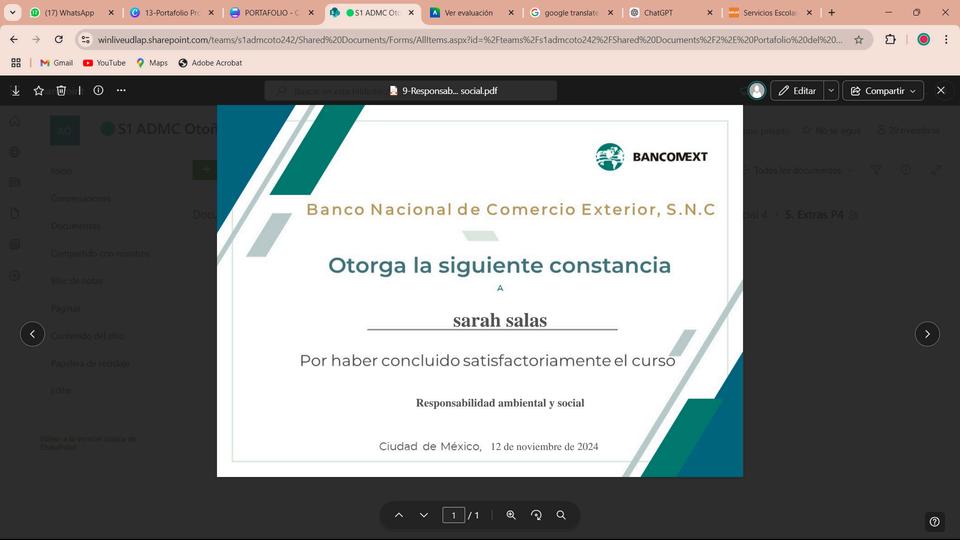Switch to 13-Portafolio browser tab

171,12
